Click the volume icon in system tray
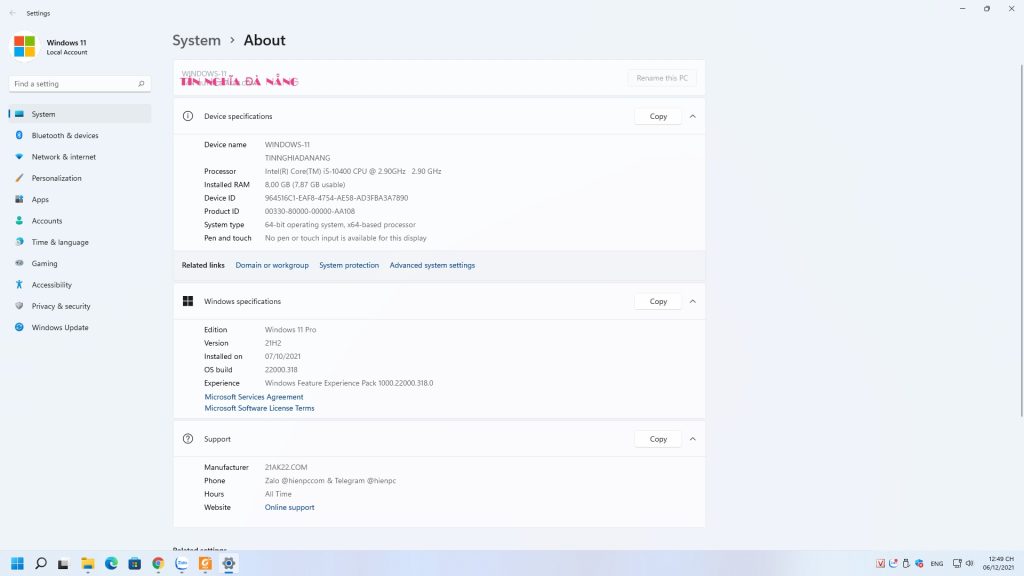This screenshot has width=1024, height=576. pos(970,564)
